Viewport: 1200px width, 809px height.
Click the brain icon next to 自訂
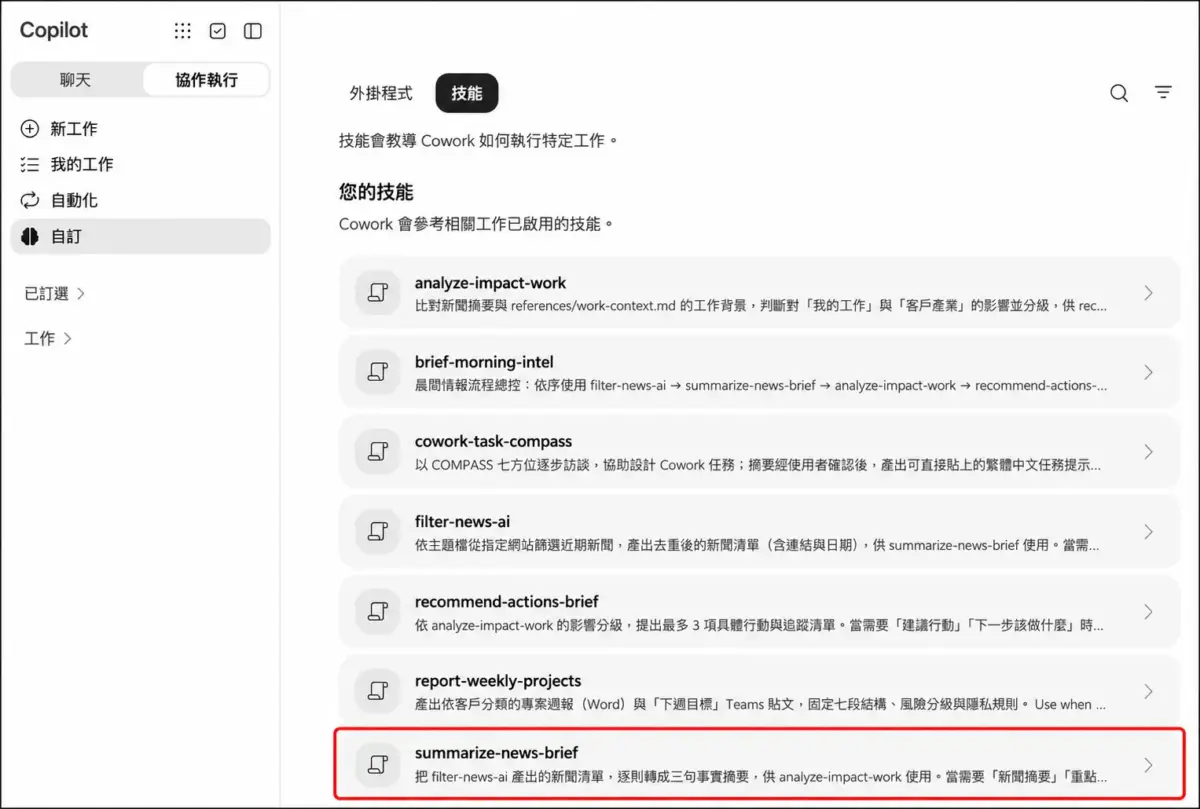click(x=30, y=237)
